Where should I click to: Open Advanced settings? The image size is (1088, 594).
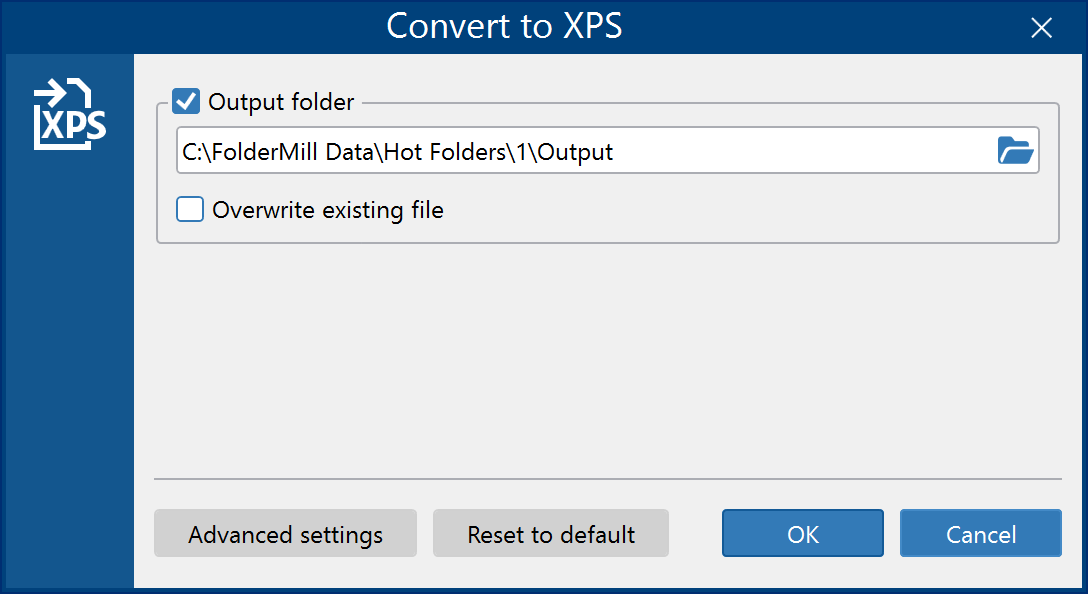[285, 534]
